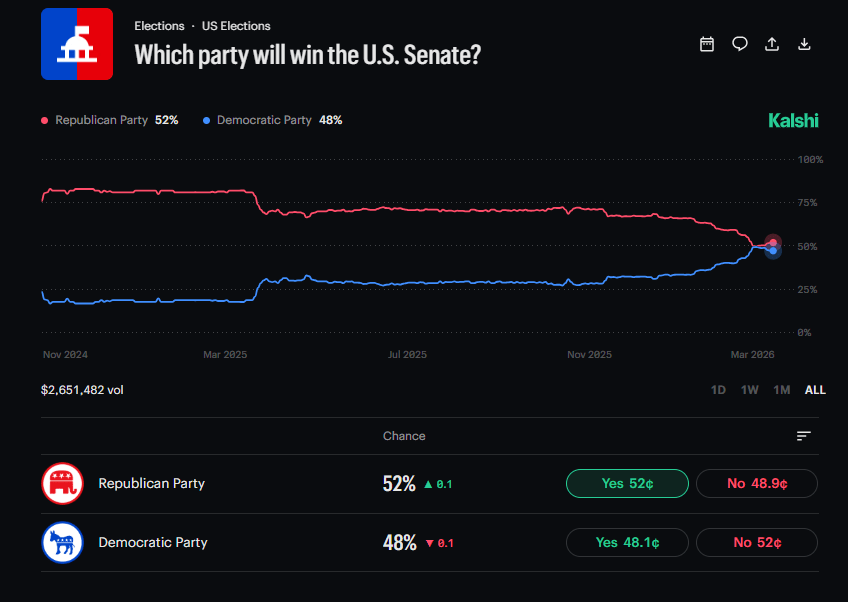Buy Yes 48.1¢ for Democratic Party
The height and width of the screenshot is (602, 848).
point(627,543)
